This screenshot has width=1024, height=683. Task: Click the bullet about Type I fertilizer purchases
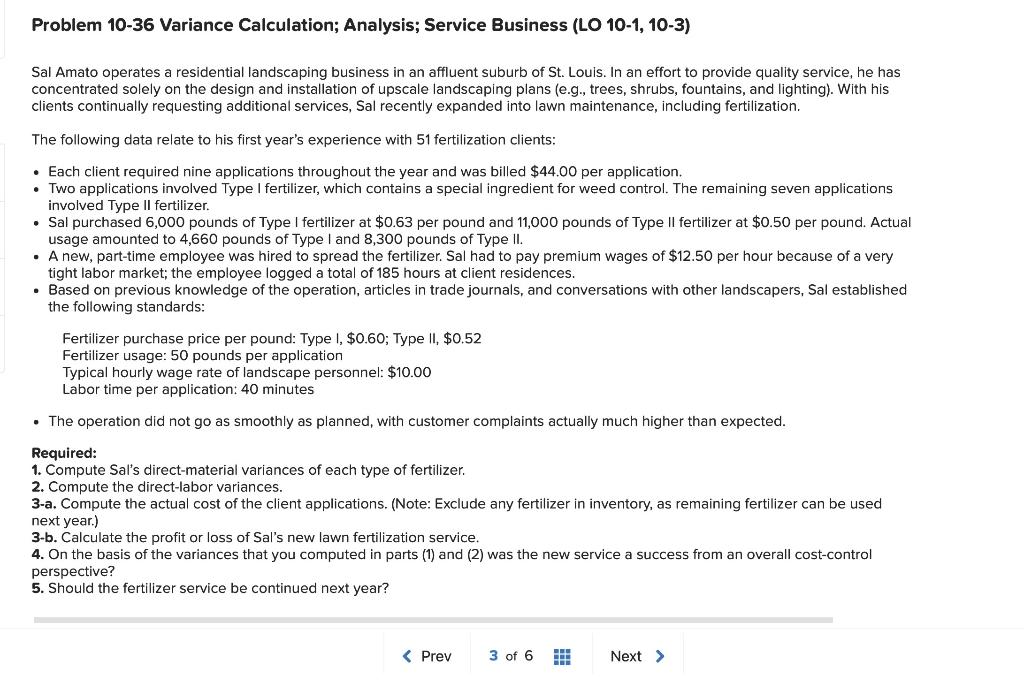480,231
